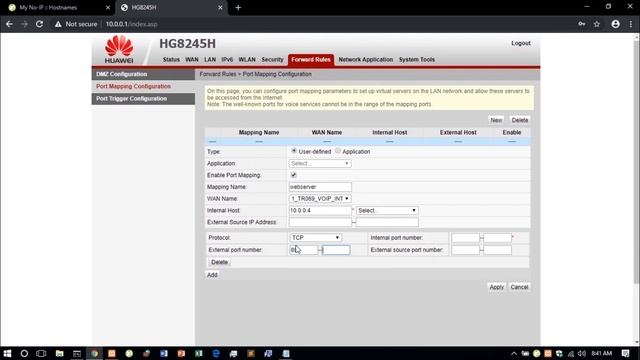Open the network status tray icon
The image size is (640, 360).
tap(571, 353)
